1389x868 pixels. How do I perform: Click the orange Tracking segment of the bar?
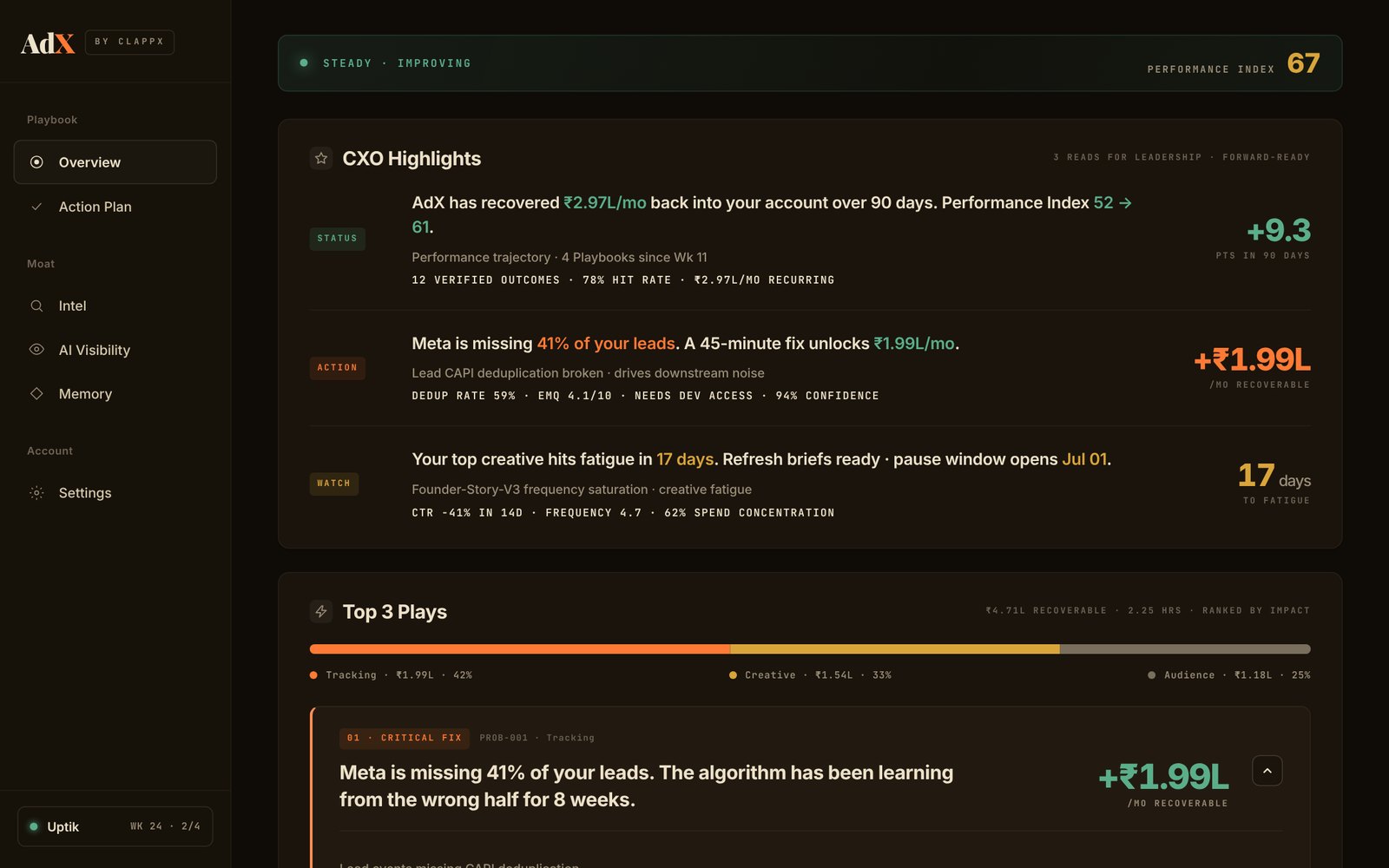click(520, 649)
